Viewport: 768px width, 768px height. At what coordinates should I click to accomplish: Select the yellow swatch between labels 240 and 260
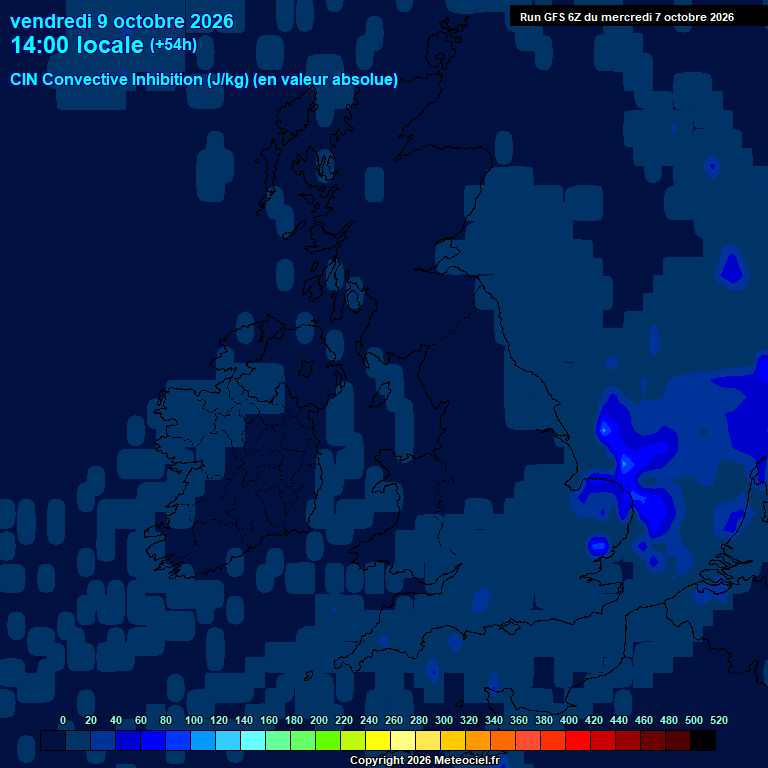point(378,740)
